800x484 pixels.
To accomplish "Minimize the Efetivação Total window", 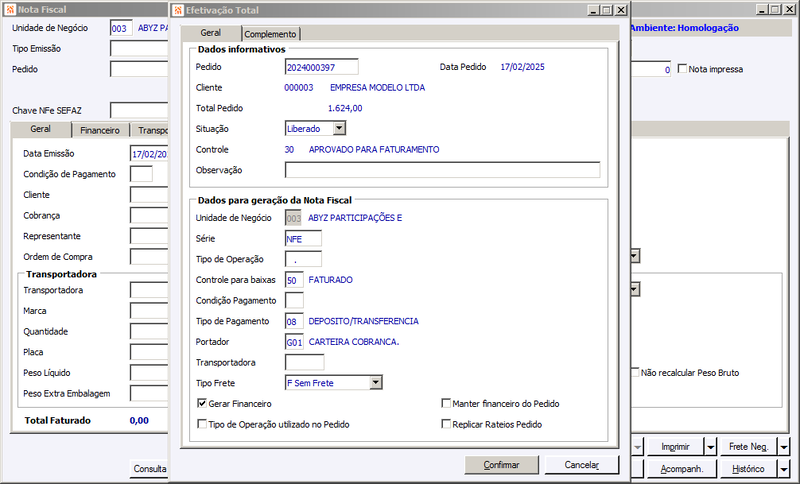I will pos(593,10).
